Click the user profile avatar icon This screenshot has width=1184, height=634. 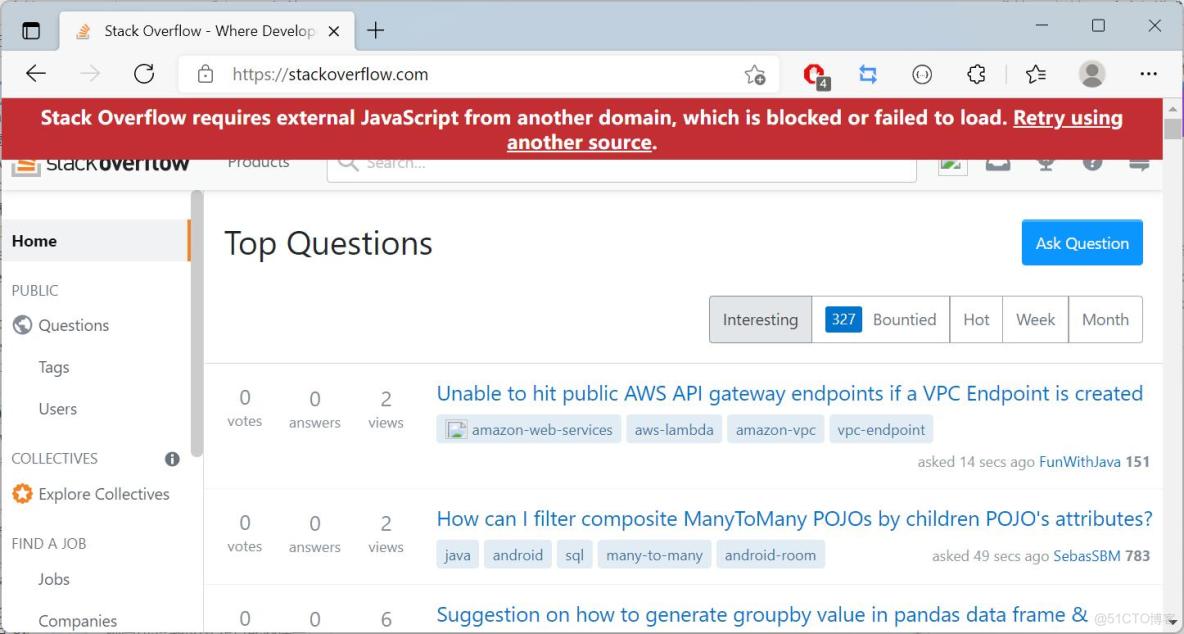click(1092, 74)
